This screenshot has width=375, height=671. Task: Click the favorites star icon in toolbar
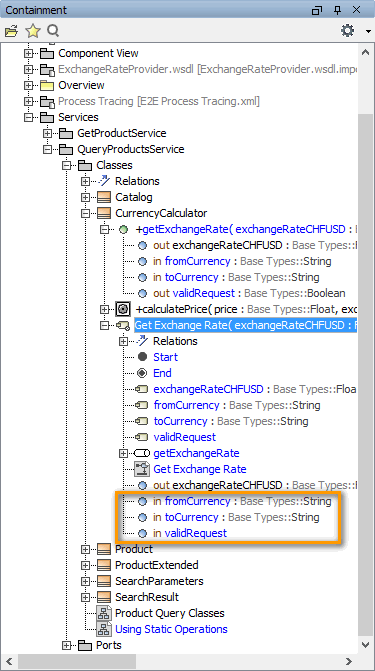33,31
